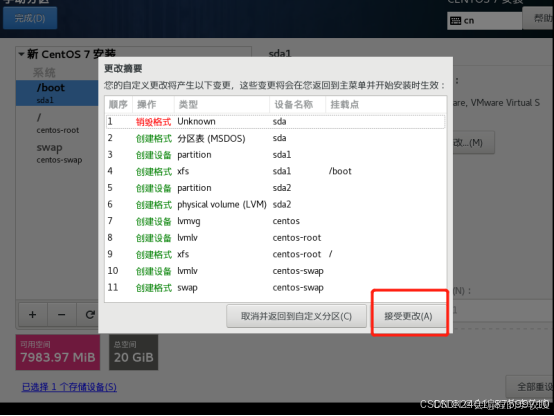Select row 9 xfs centos-root
This screenshot has height=416, width=554.
click(275, 254)
